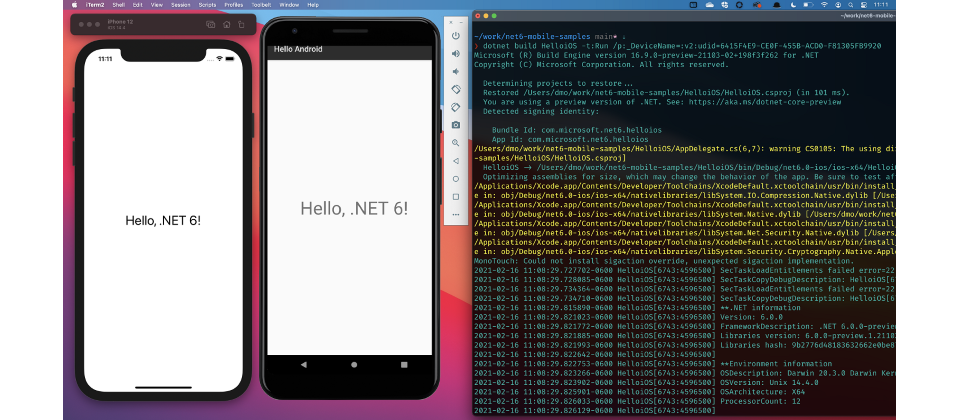Open the iTerm2 menu

[x=96, y=4]
